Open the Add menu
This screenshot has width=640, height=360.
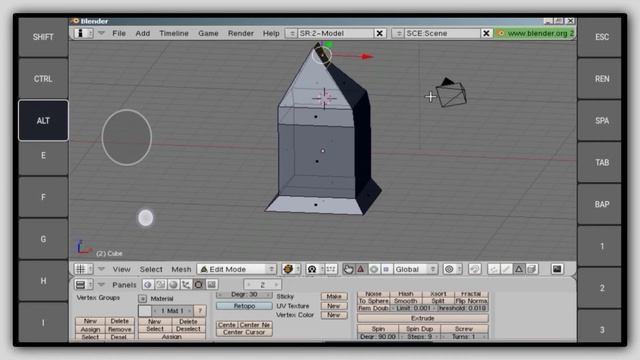click(142, 33)
